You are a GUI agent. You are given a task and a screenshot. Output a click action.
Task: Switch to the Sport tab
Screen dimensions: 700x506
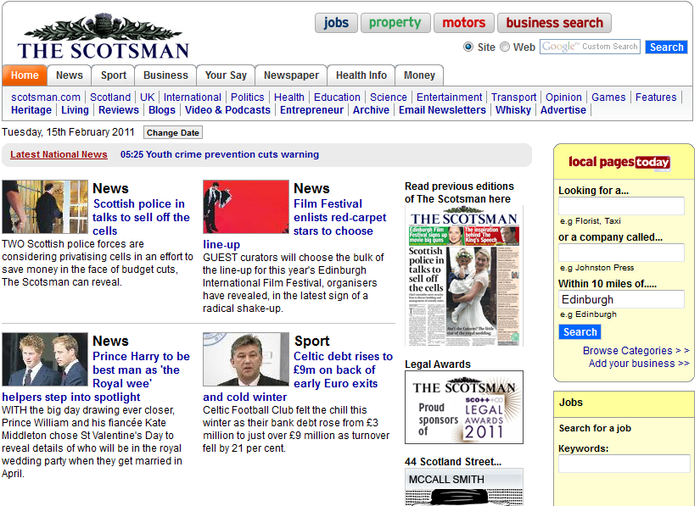(113, 75)
